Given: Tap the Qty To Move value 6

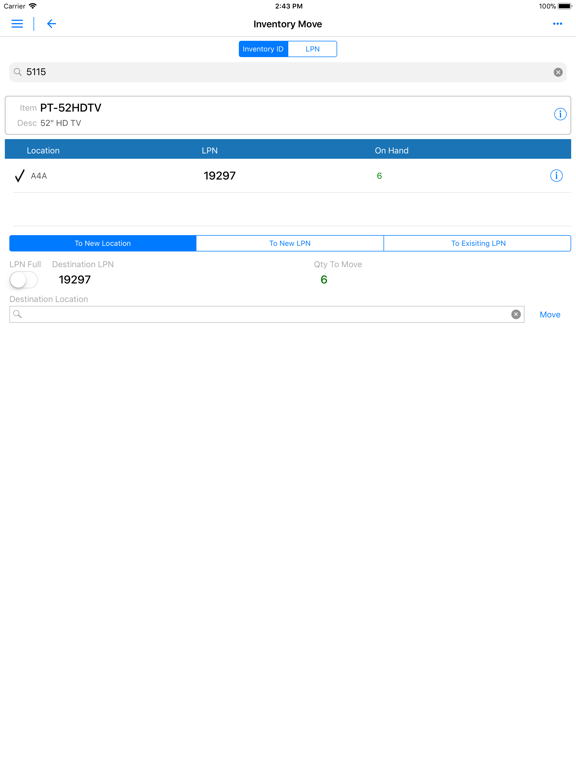Looking at the screenshot, I should tap(324, 280).
